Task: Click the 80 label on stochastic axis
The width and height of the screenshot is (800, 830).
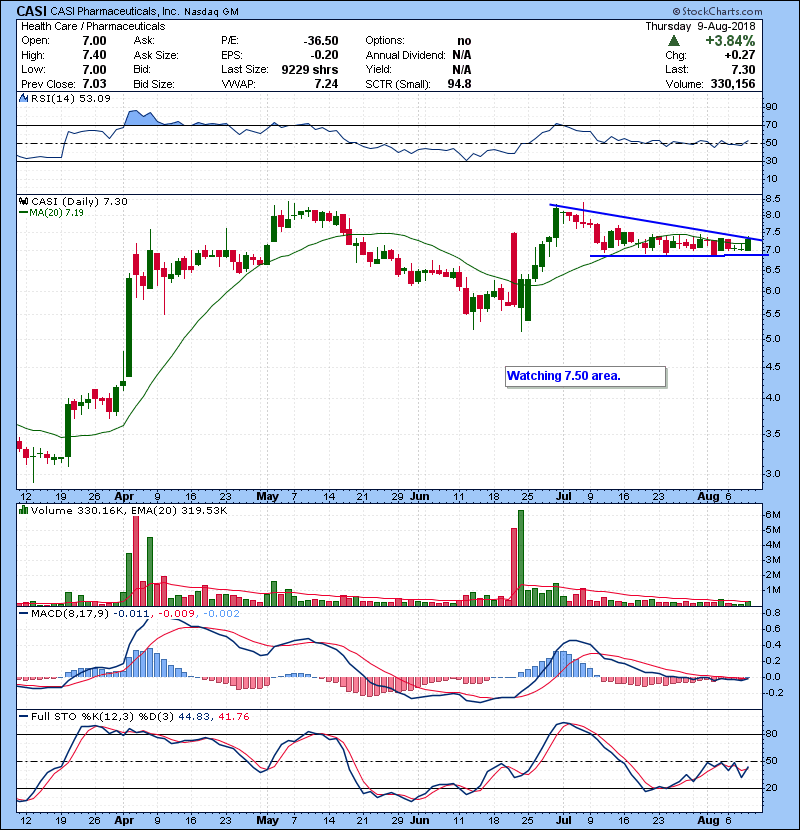Action: click(x=771, y=734)
